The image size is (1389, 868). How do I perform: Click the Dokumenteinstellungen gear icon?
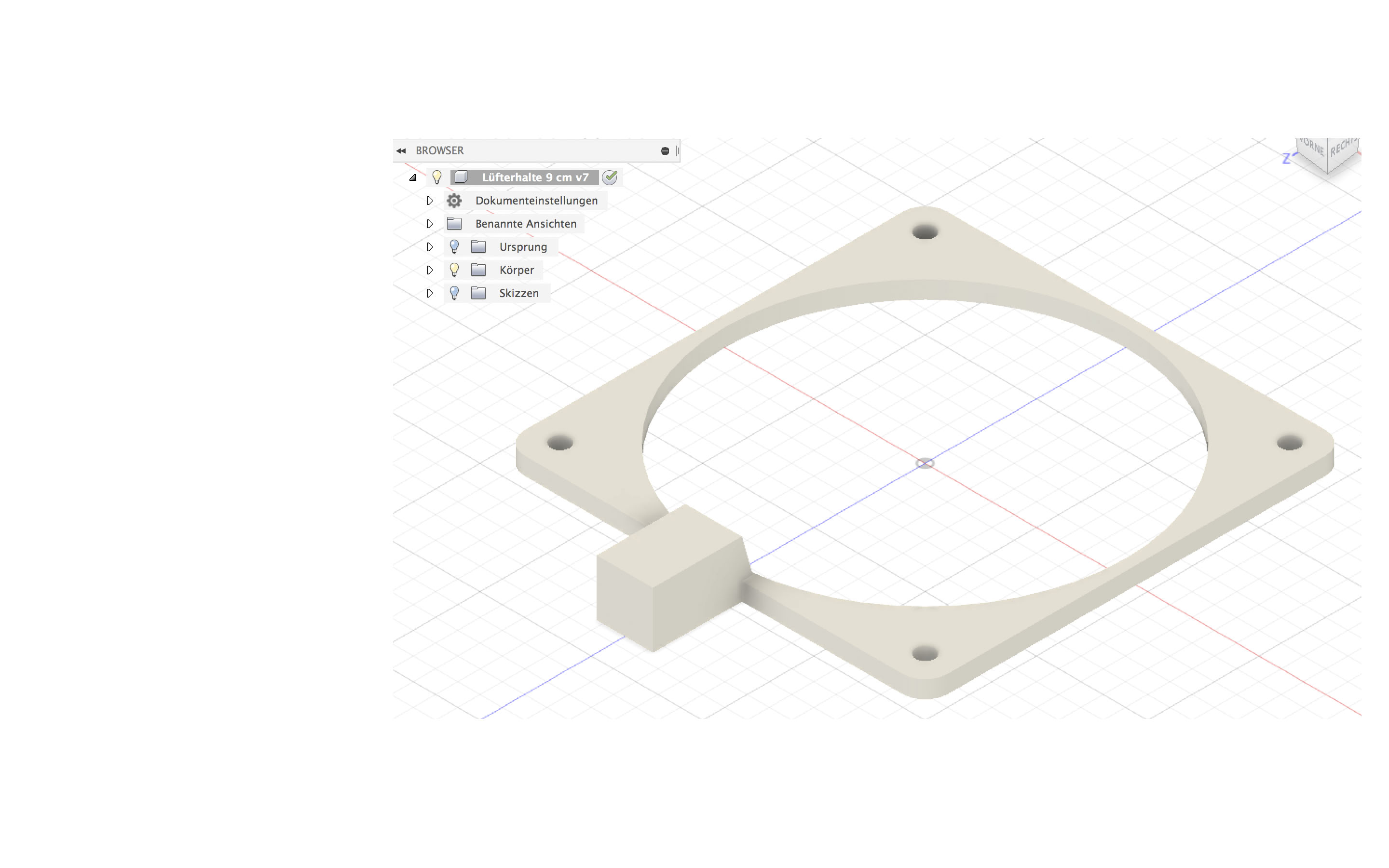coord(454,200)
